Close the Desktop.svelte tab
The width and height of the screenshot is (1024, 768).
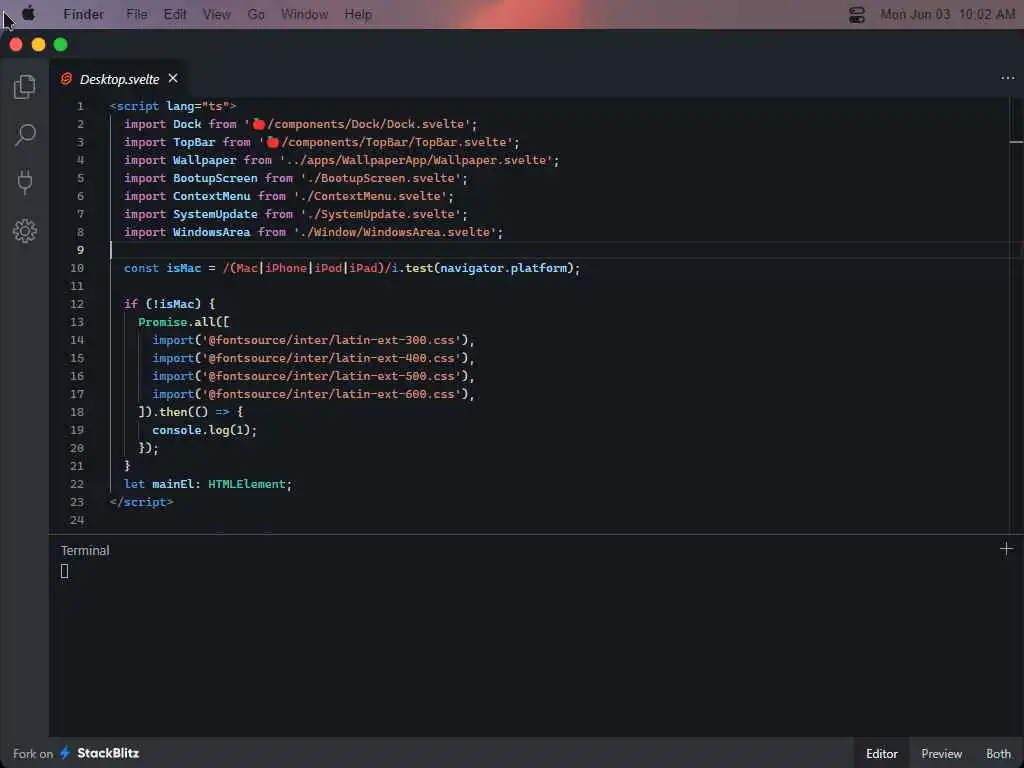172,78
